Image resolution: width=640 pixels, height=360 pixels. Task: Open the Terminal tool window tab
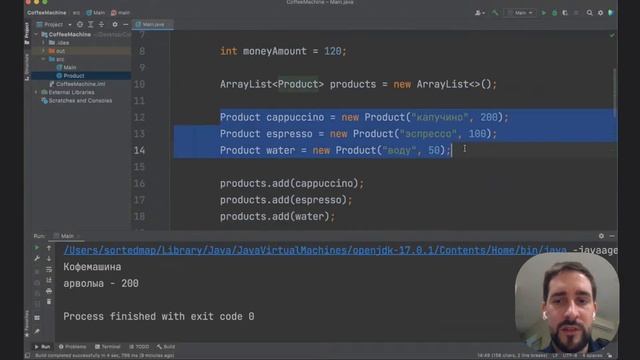tap(108, 347)
